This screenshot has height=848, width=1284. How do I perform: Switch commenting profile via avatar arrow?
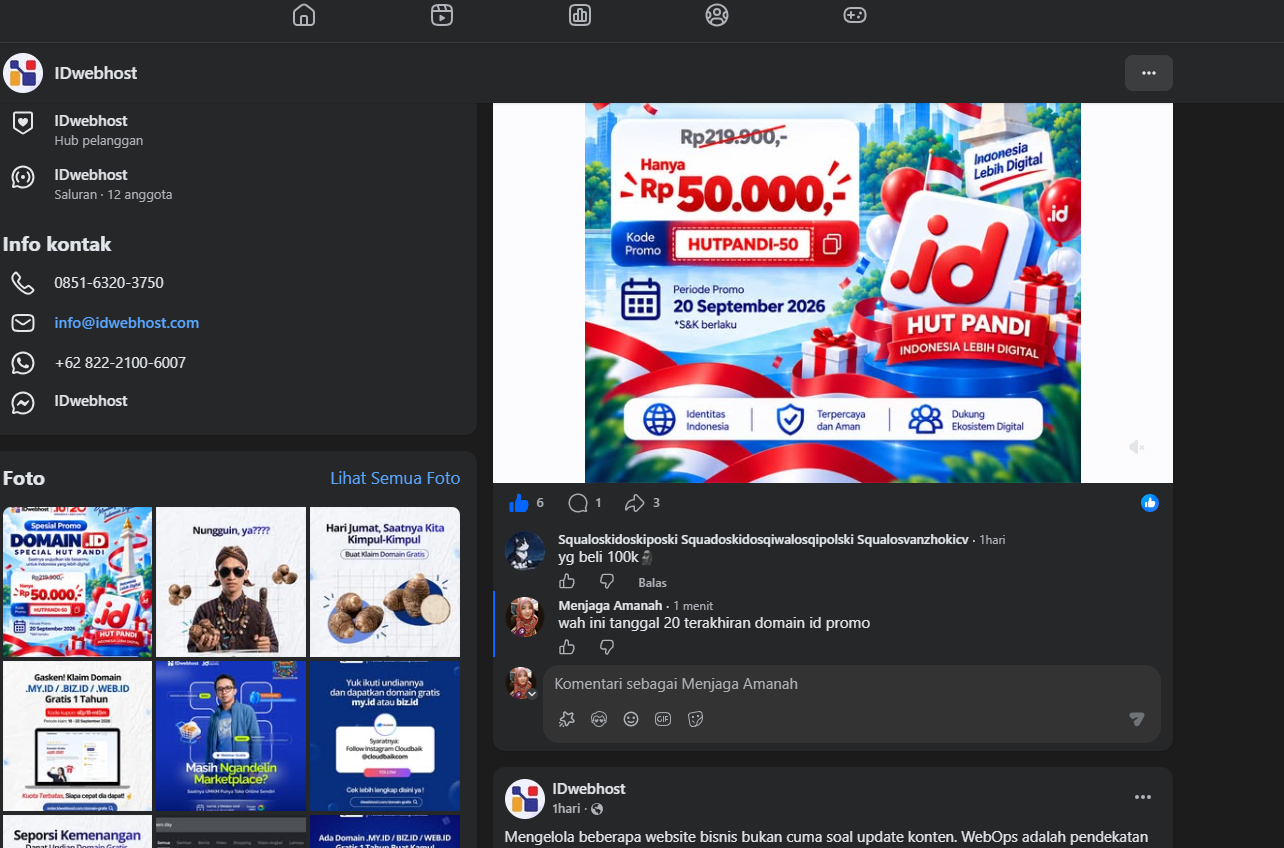click(x=533, y=694)
